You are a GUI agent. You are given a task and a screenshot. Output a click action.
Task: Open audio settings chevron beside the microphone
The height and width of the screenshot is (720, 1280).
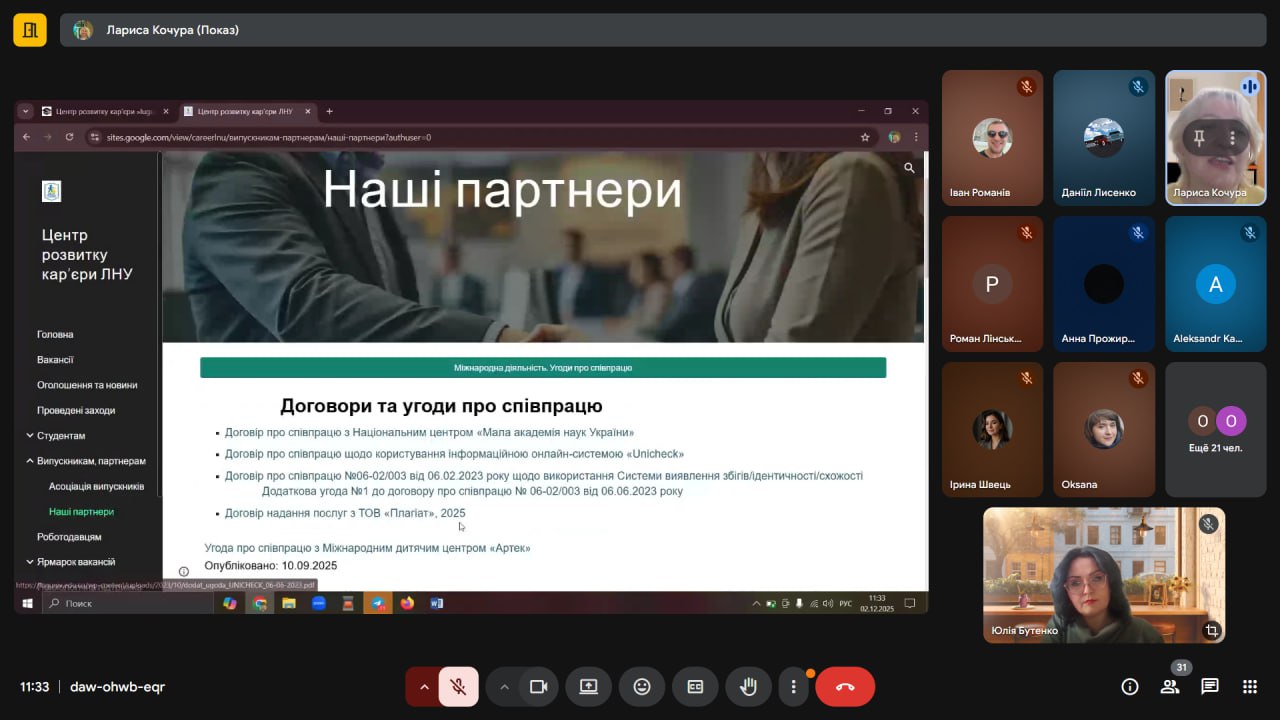point(424,687)
